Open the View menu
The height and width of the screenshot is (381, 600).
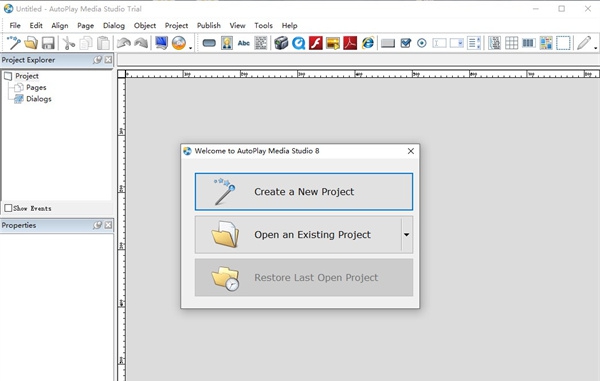click(237, 26)
